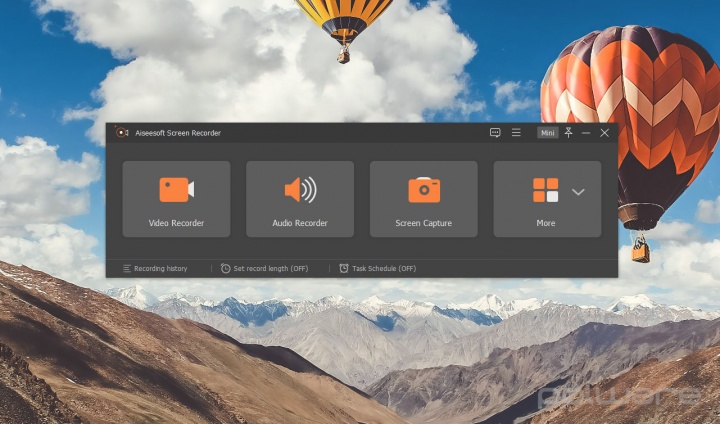720x424 pixels.
Task: Select the More label text
Action: coord(545,223)
